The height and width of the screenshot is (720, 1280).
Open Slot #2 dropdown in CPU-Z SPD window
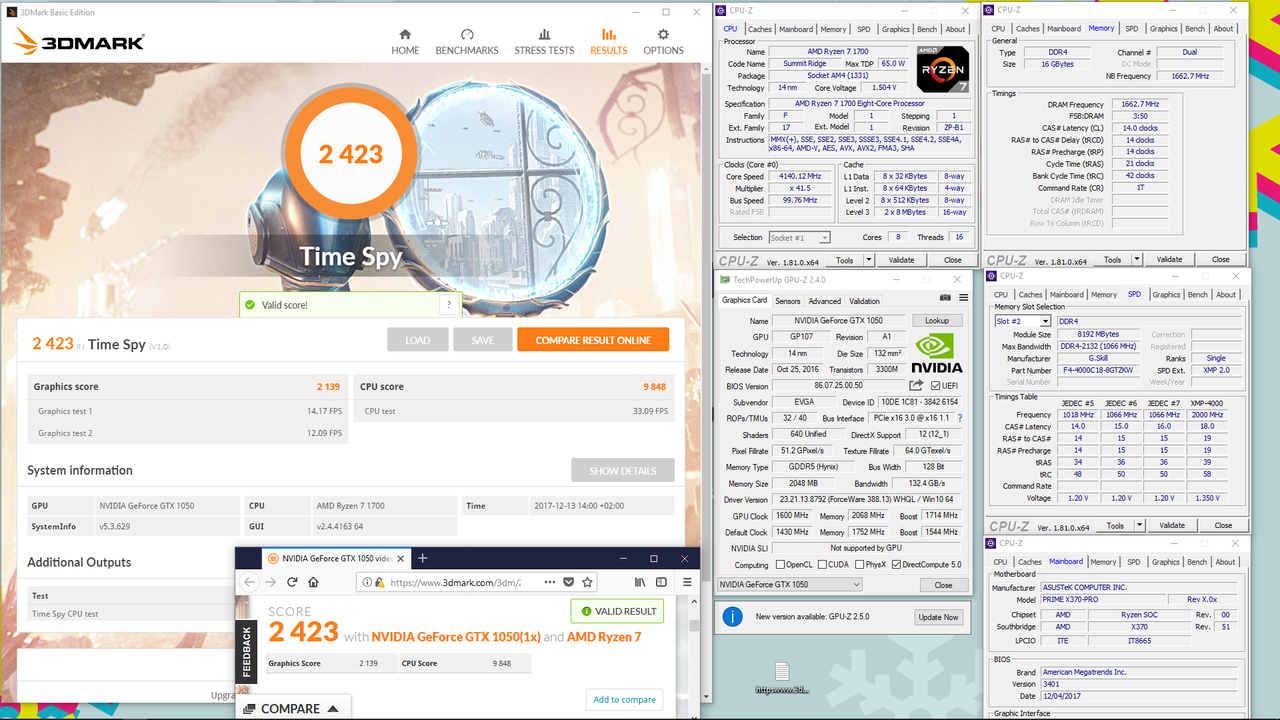coord(1022,322)
